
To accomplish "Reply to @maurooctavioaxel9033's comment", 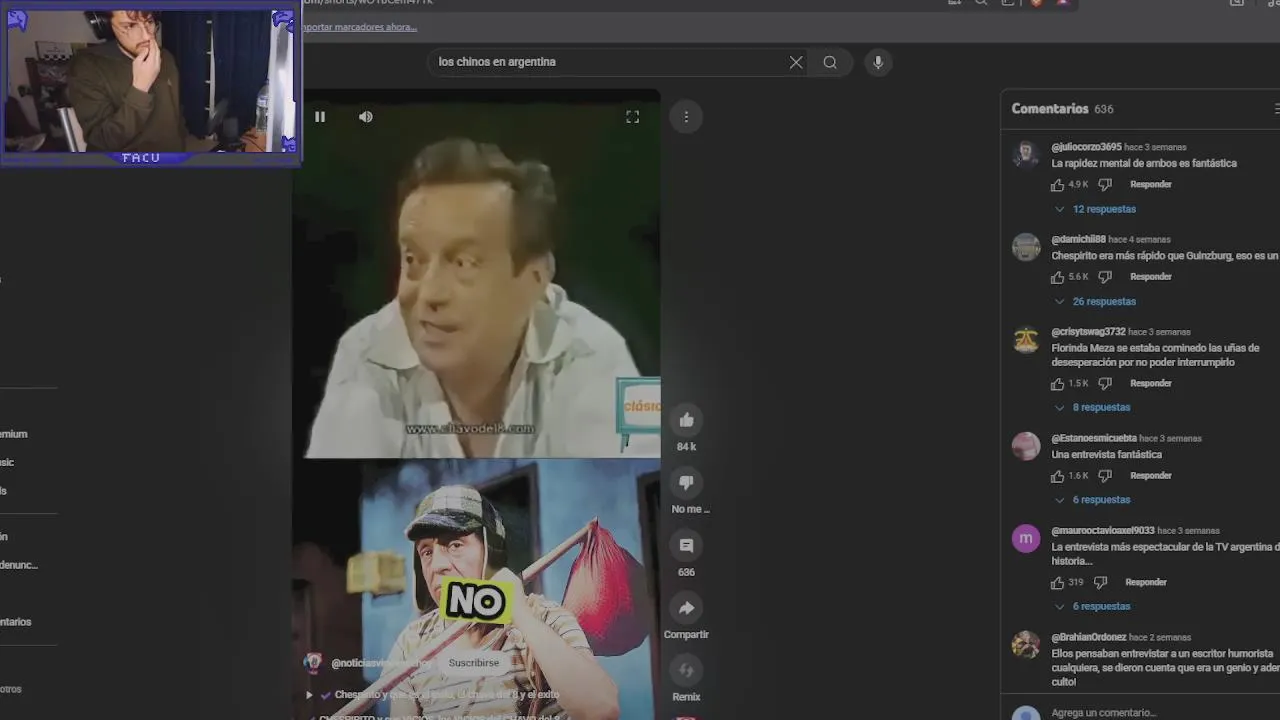I will (x=1146, y=583).
